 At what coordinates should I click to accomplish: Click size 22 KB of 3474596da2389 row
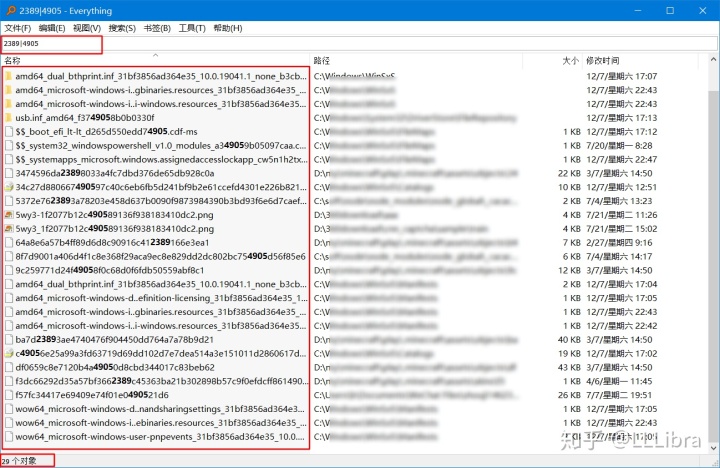pyautogui.click(x=569, y=173)
